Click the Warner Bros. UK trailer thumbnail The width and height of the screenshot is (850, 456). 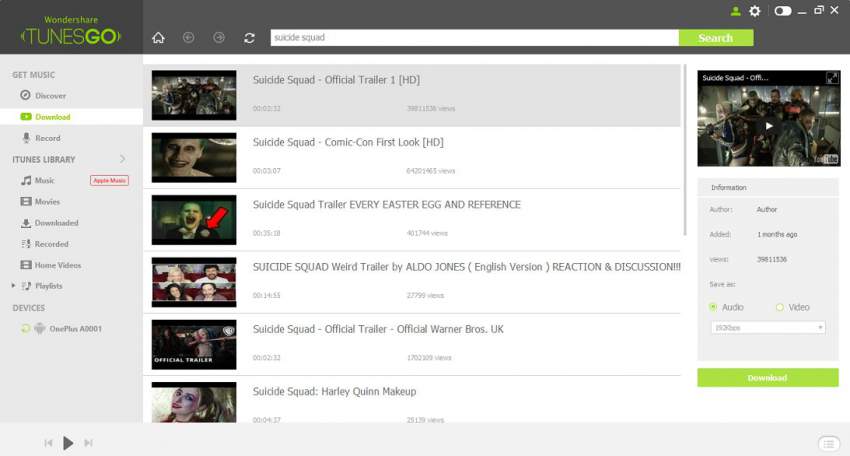click(194, 345)
